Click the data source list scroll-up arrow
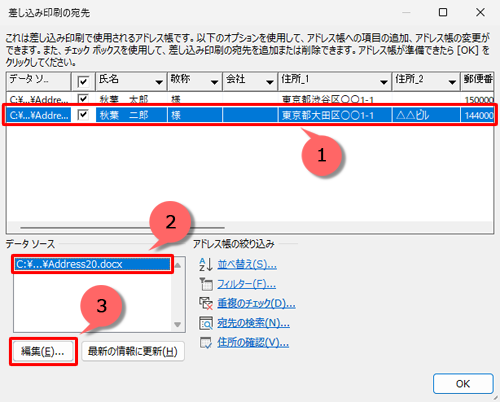 [178, 265]
